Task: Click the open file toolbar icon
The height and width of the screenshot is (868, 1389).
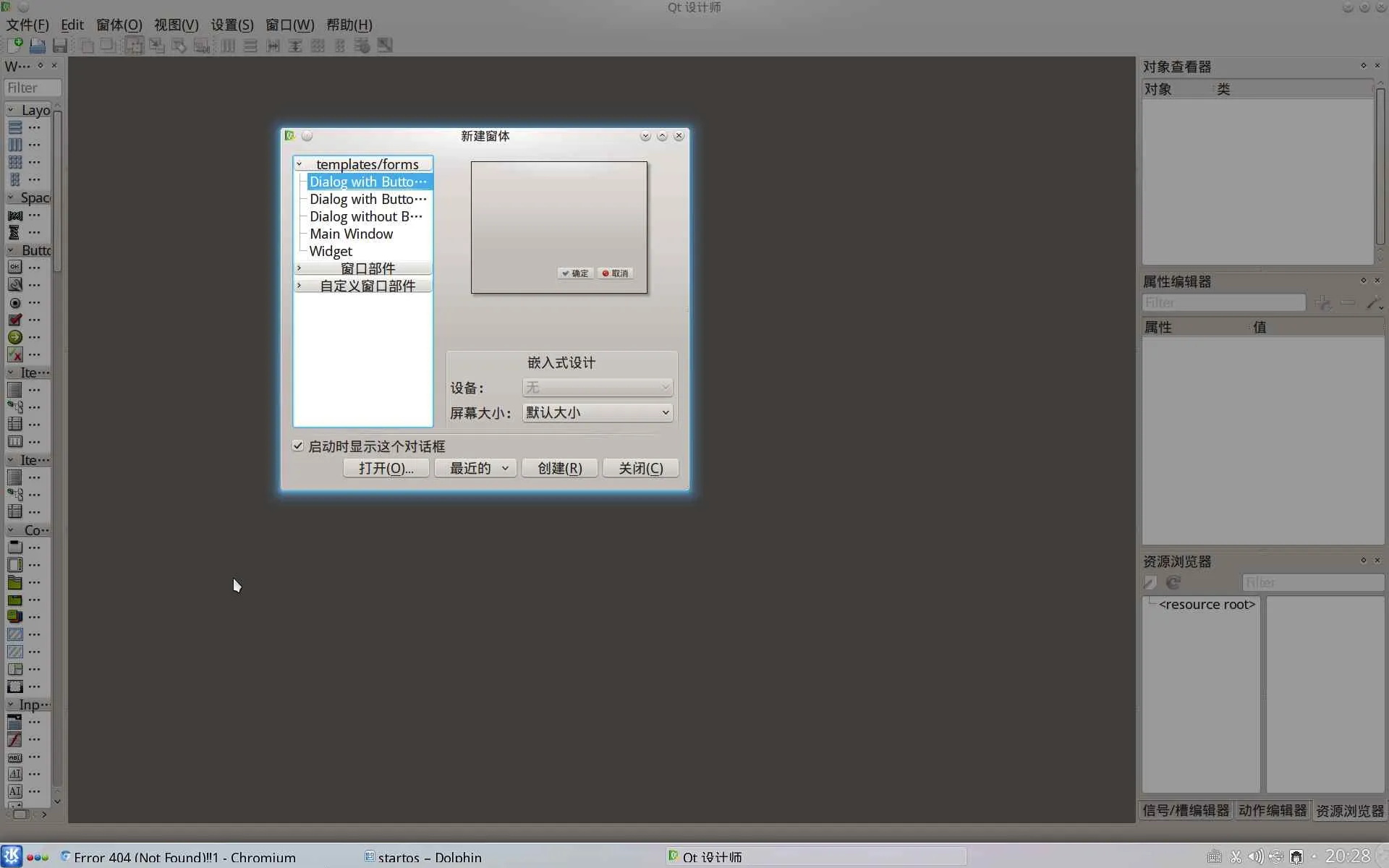Action: pos(38,46)
